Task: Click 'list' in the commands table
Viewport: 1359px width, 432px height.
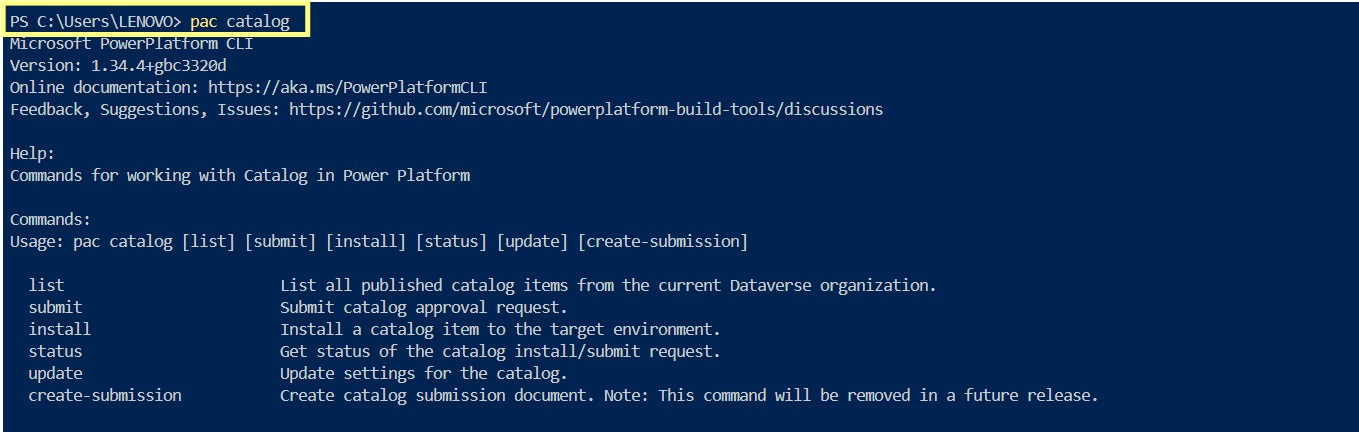Action: point(46,285)
